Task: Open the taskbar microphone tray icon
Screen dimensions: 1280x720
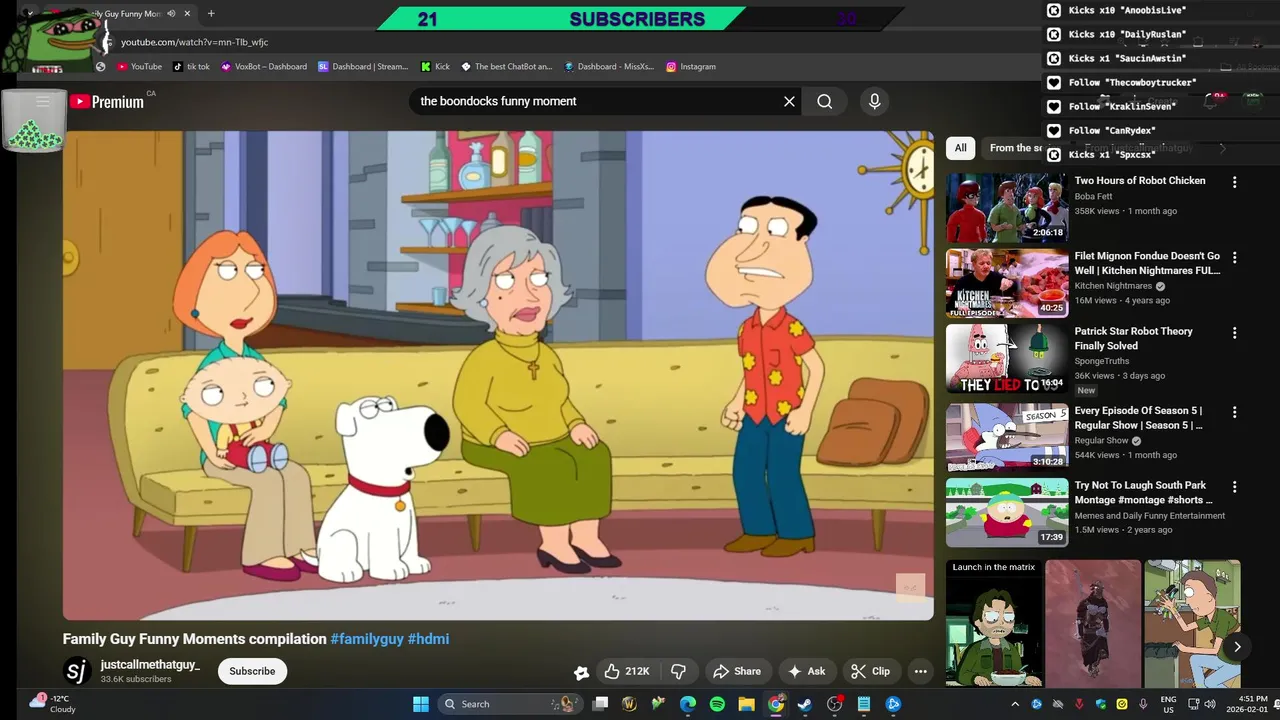Action: point(1143,704)
